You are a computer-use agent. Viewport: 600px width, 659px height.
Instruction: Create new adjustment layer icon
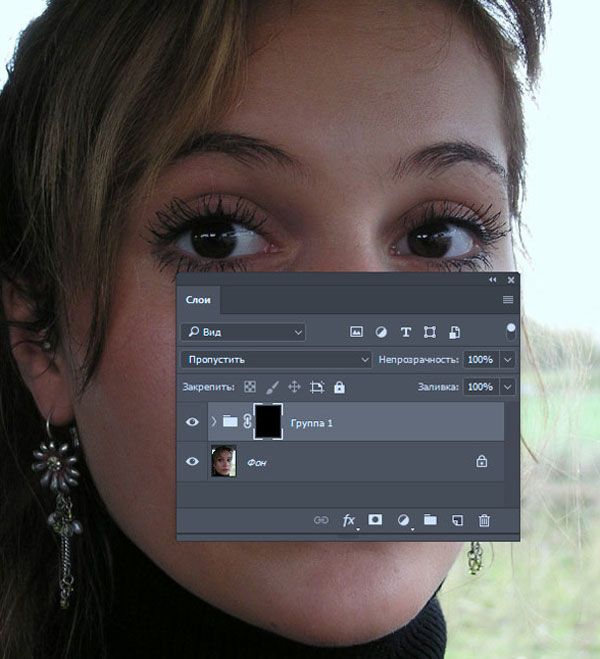click(x=403, y=521)
